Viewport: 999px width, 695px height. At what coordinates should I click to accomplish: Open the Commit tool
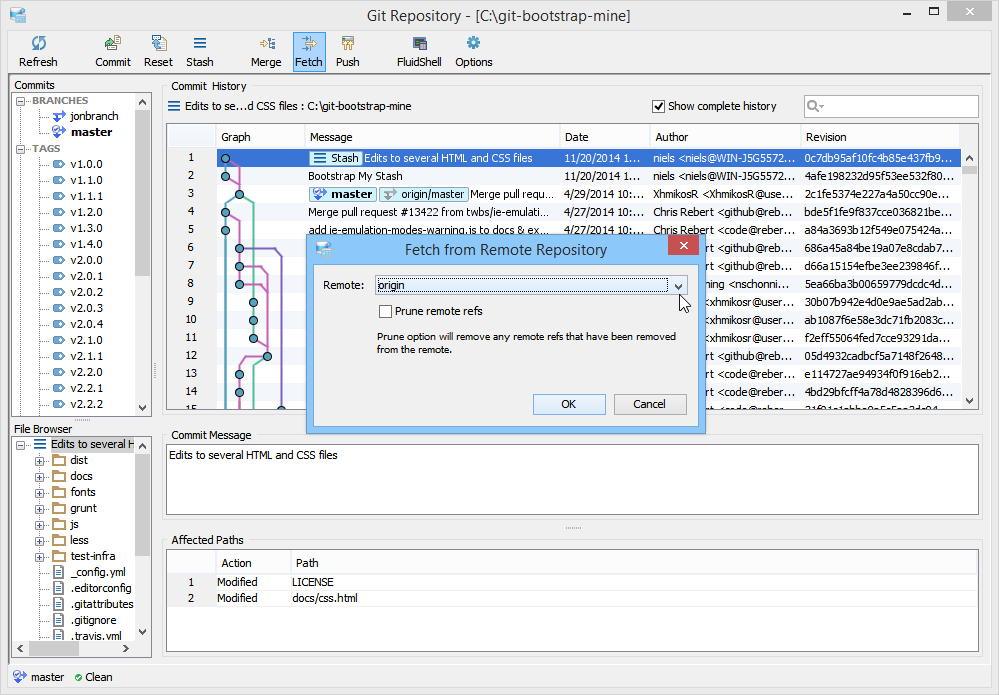tap(113, 52)
